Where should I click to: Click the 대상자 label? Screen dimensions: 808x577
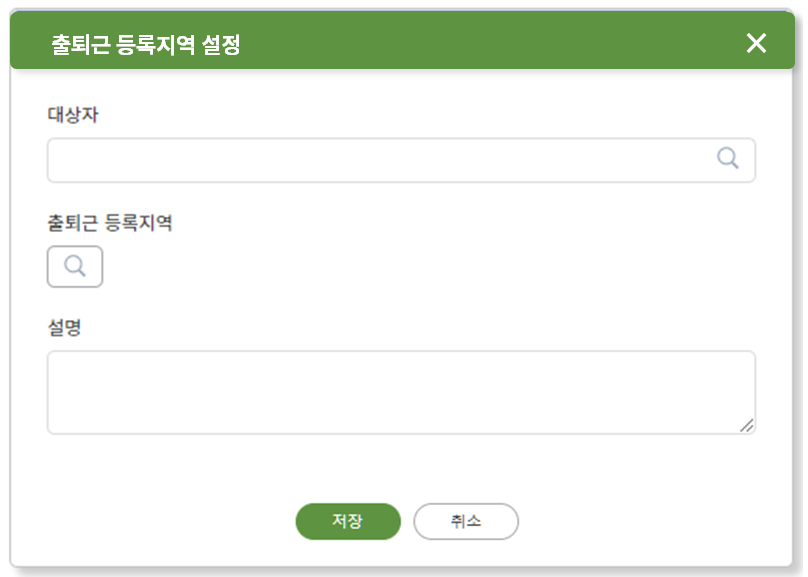point(73,114)
